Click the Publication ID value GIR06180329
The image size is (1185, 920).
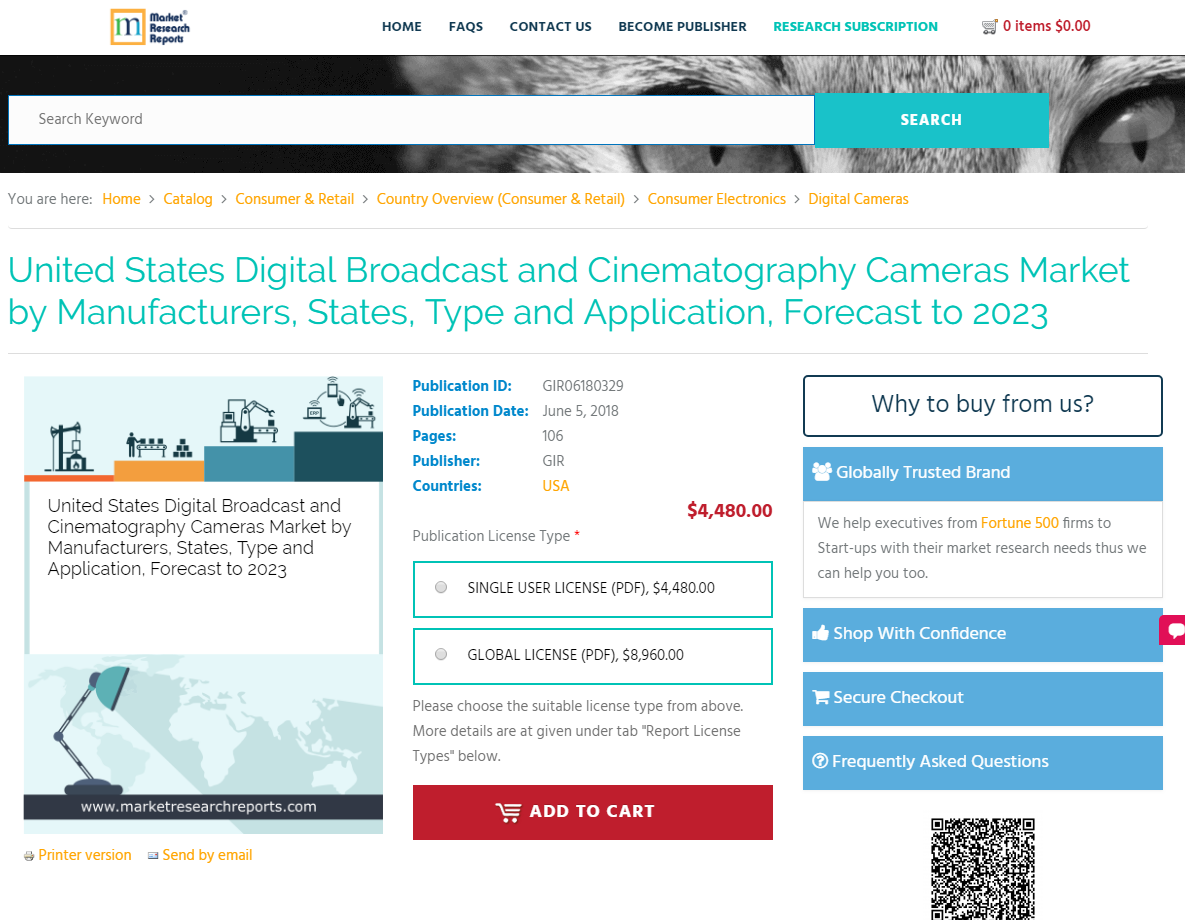[583, 386]
